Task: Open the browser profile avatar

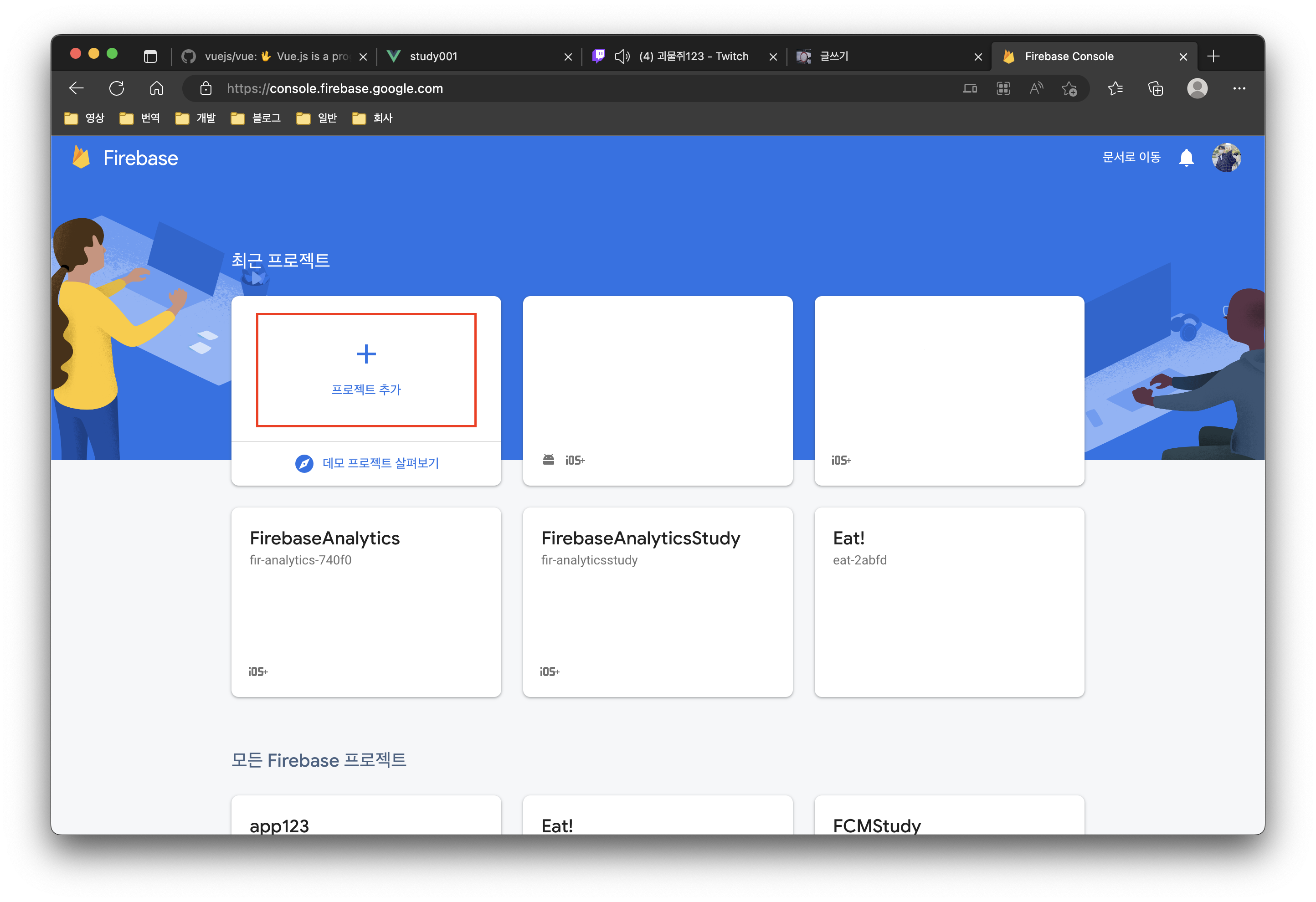Action: tap(1198, 88)
